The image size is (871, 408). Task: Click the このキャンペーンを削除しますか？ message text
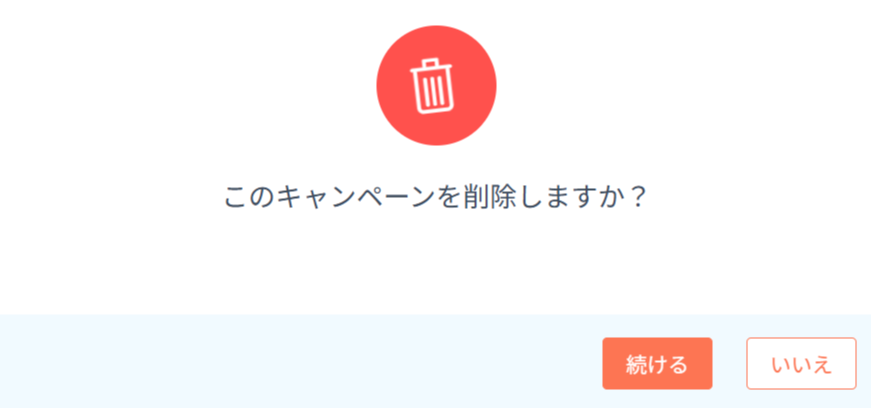436,197
